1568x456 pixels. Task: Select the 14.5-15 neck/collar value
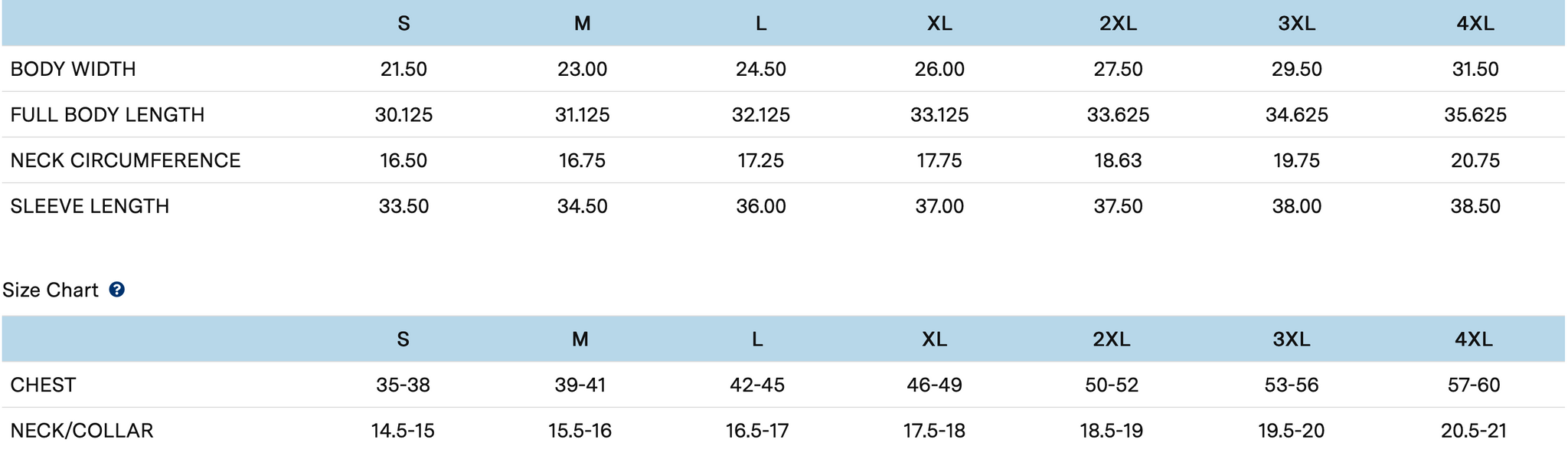(403, 431)
